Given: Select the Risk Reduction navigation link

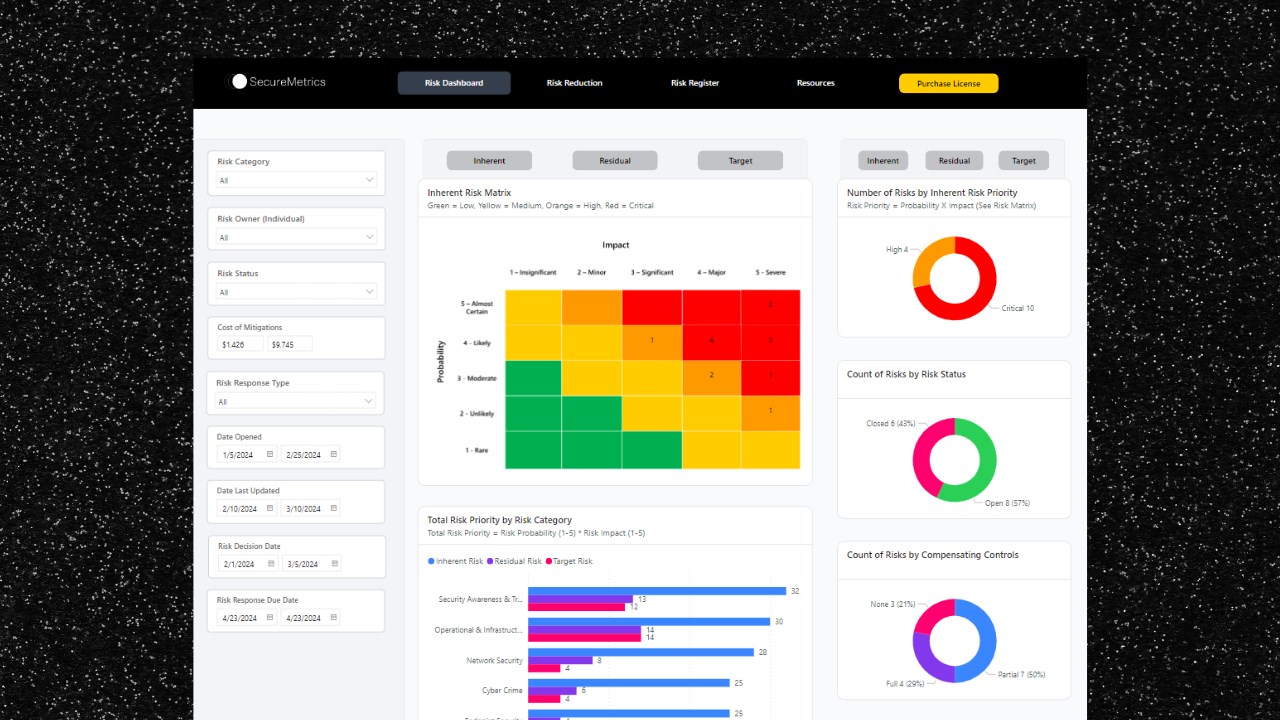Looking at the screenshot, I should [574, 83].
